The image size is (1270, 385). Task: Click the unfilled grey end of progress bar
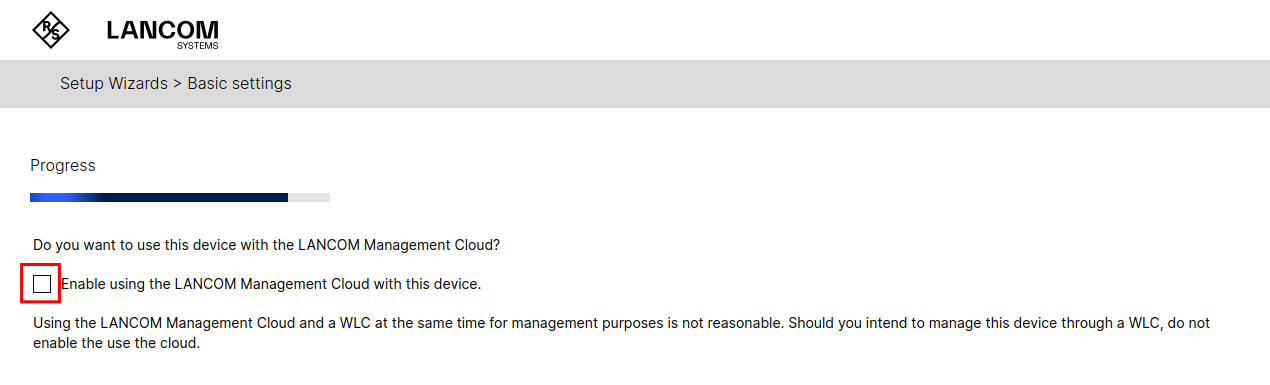click(x=309, y=198)
